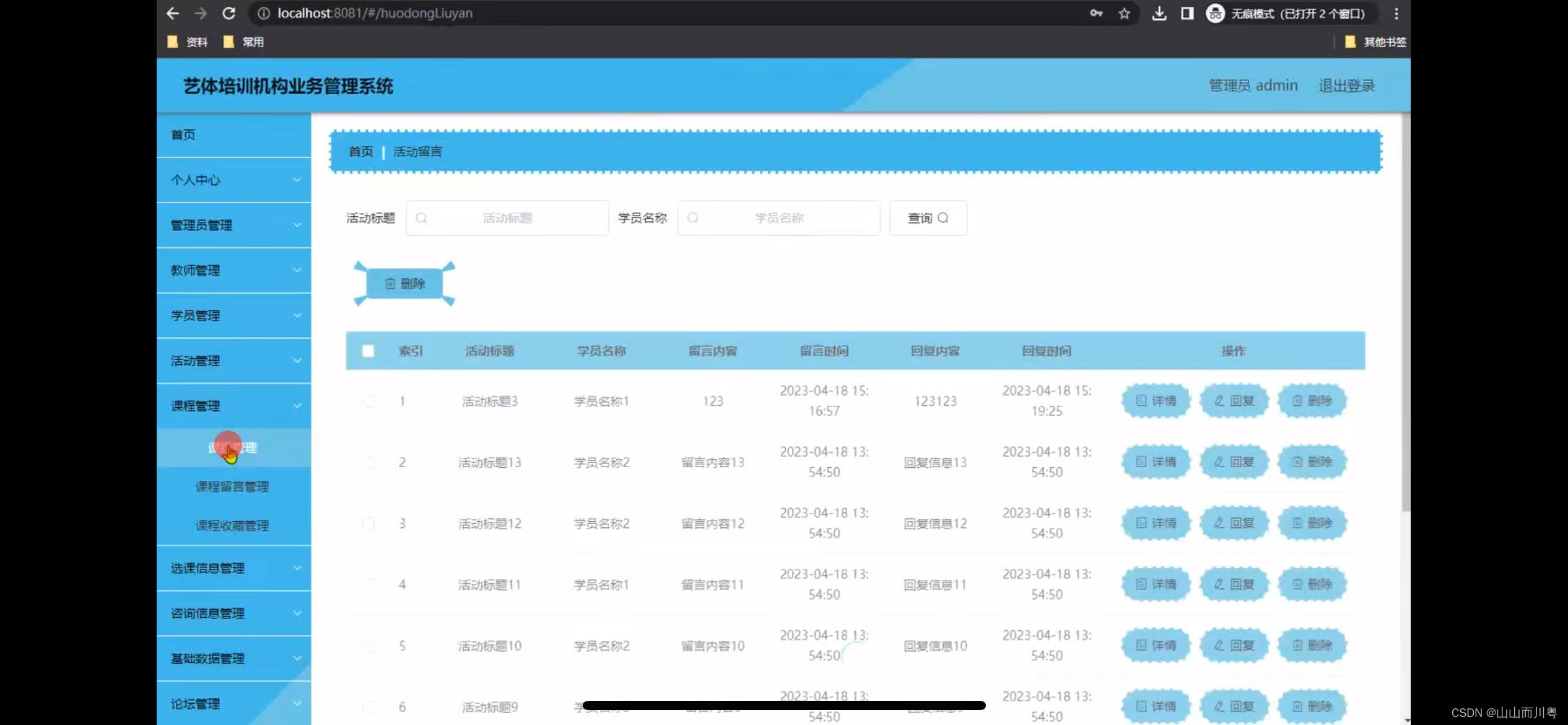This screenshot has width=1568, height=725.
Task: Open the 常用 bookmark folder
Action: (244, 42)
